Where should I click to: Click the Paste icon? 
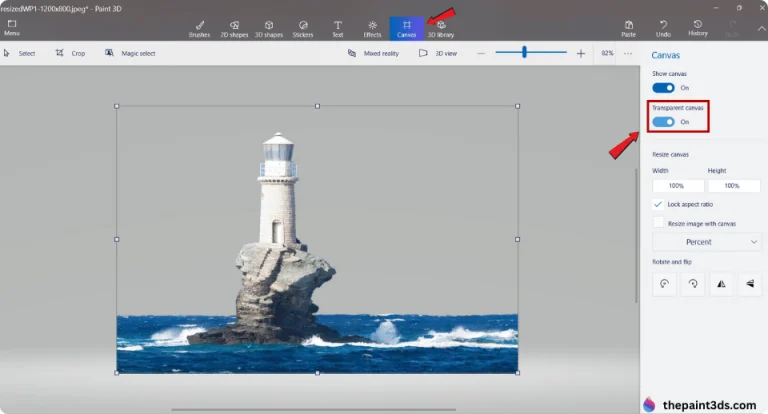point(628,29)
